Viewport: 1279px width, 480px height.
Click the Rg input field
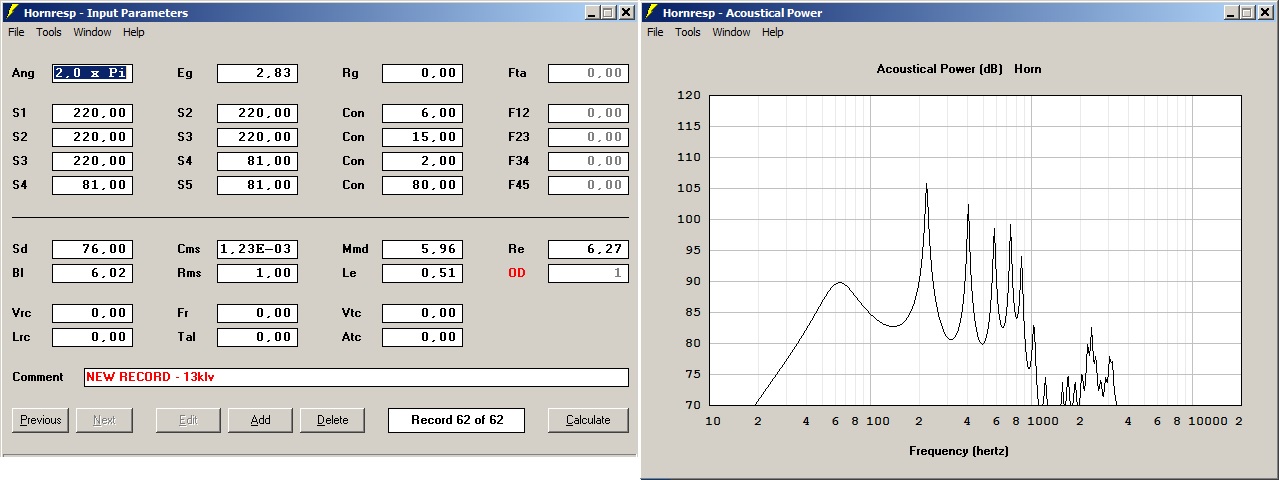(x=422, y=73)
